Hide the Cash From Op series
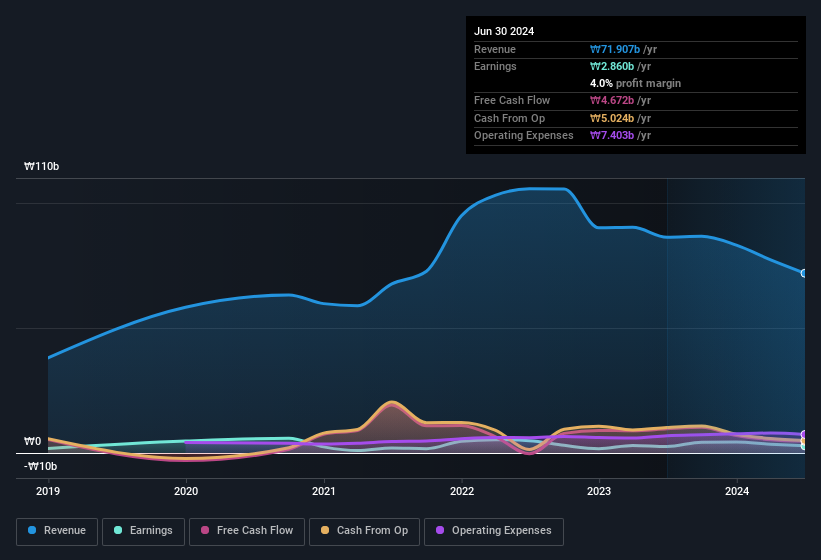This screenshot has width=821, height=560. point(364,531)
